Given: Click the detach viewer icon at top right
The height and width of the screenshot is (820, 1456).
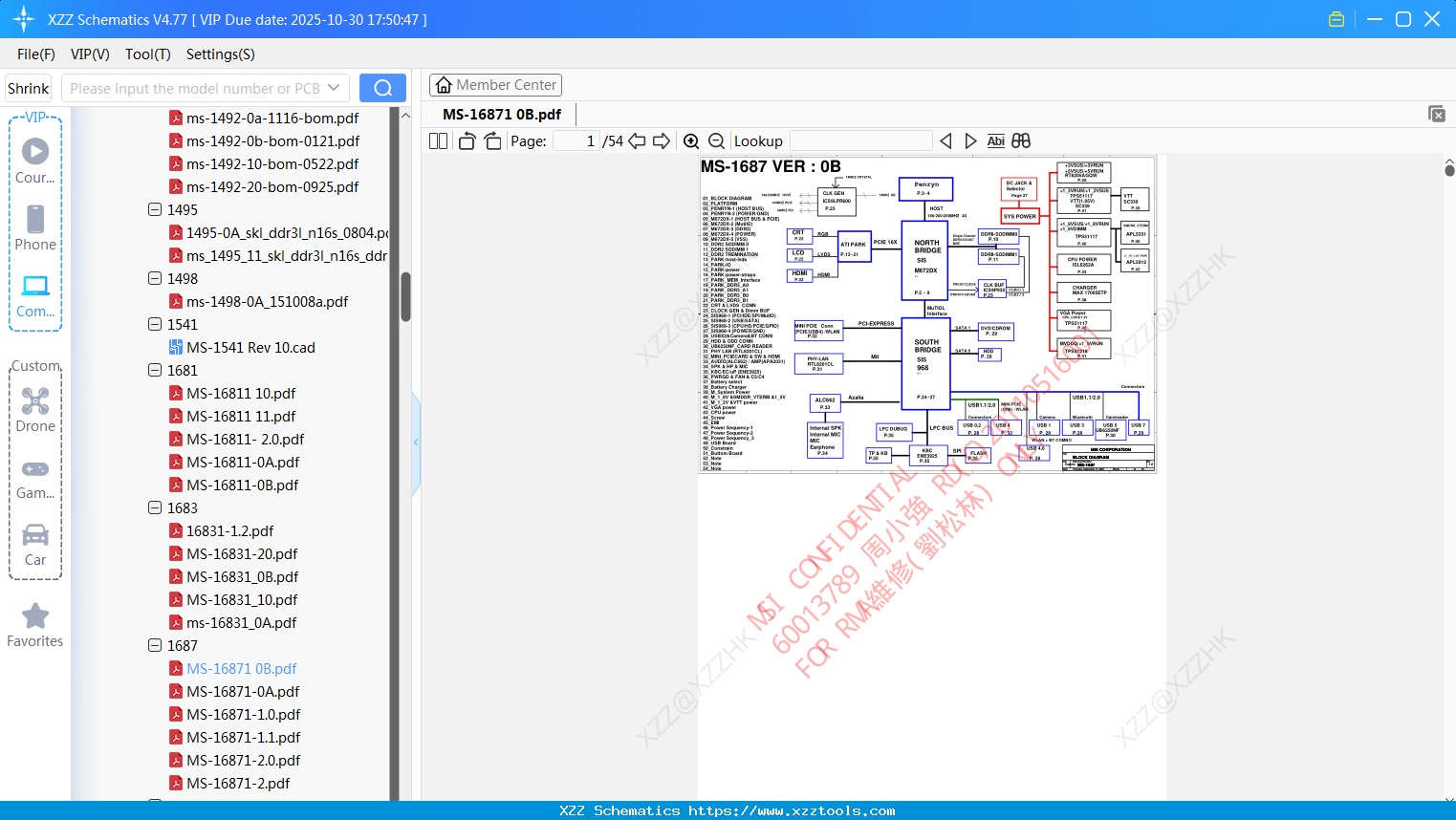Looking at the screenshot, I should pyautogui.click(x=1437, y=114).
